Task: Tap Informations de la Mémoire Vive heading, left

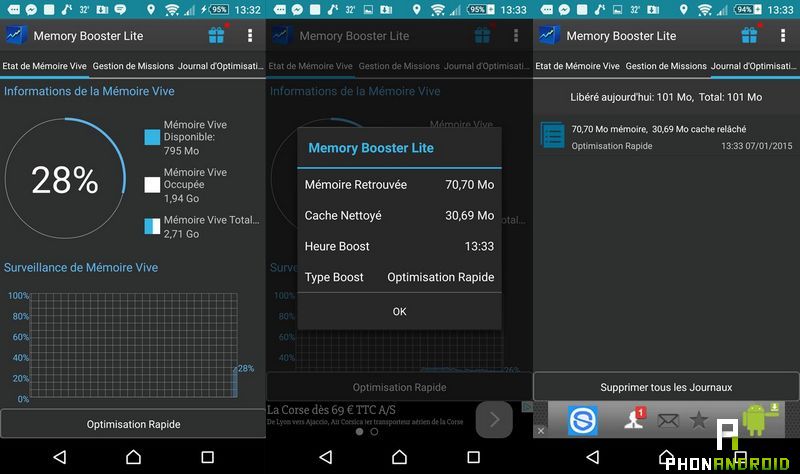Action: pos(89,91)
